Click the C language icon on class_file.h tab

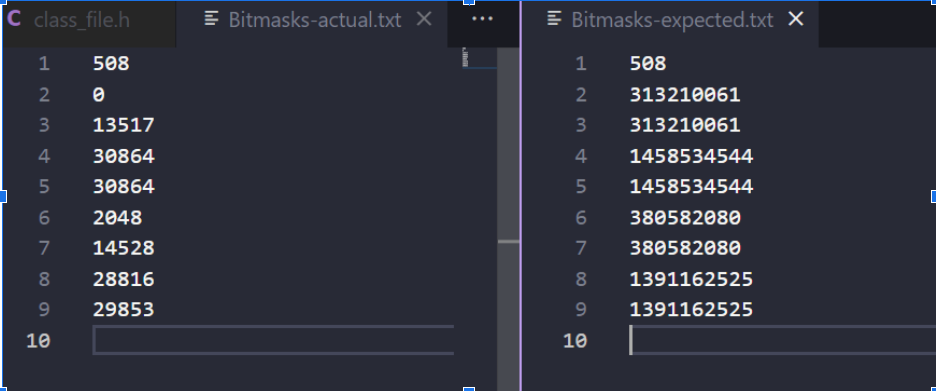point(13,19)
